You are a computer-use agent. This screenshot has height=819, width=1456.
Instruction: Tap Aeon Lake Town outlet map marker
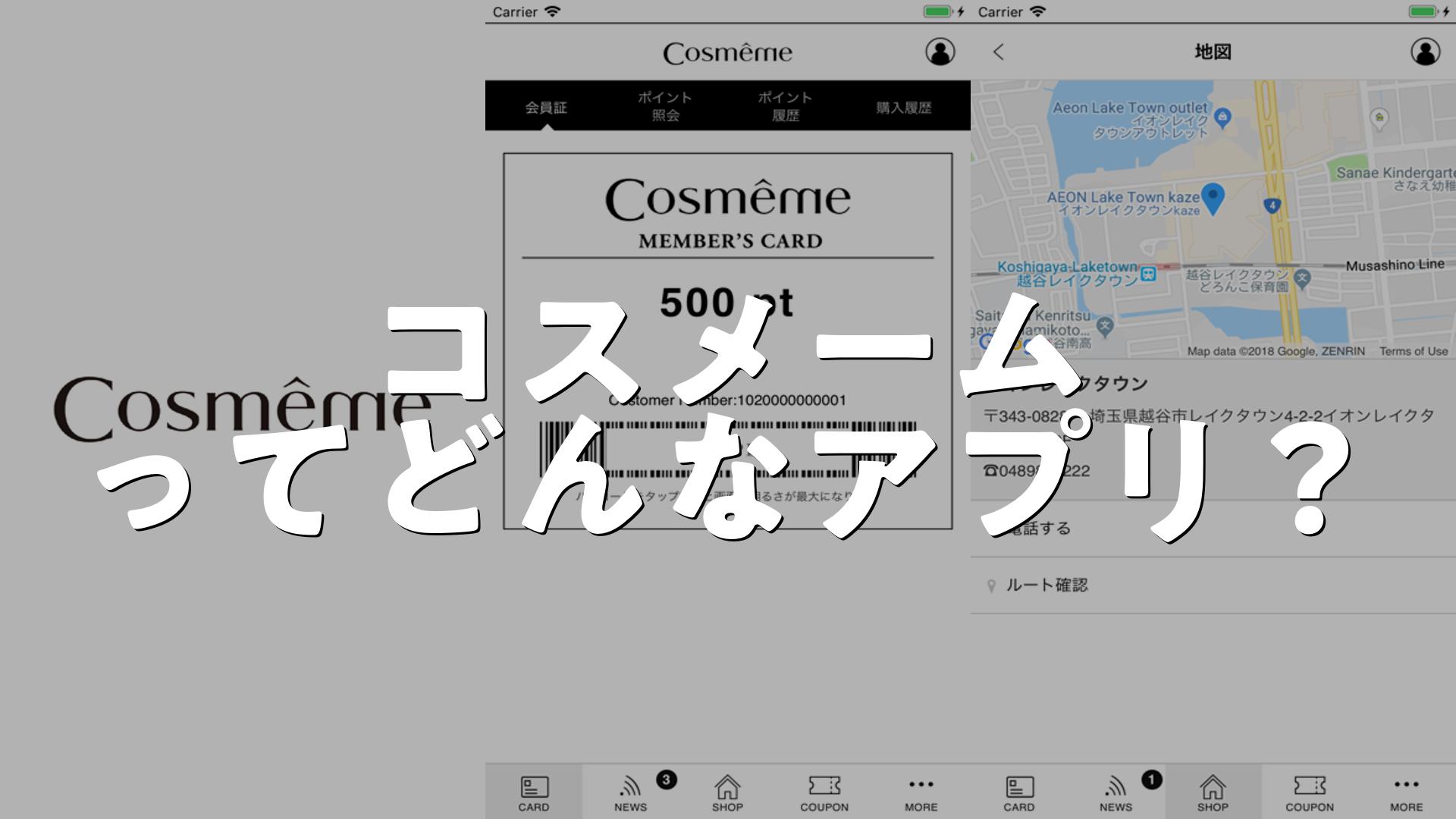point(1222,118)
